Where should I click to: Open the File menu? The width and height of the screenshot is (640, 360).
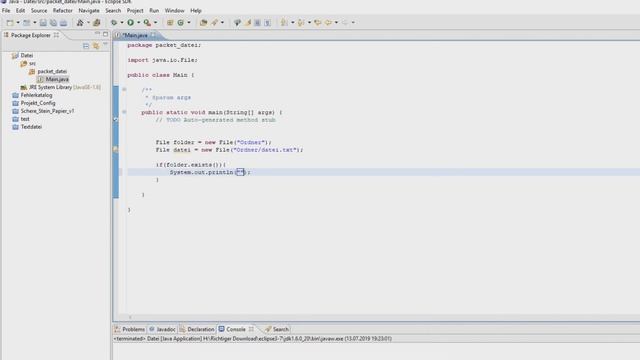6,11
